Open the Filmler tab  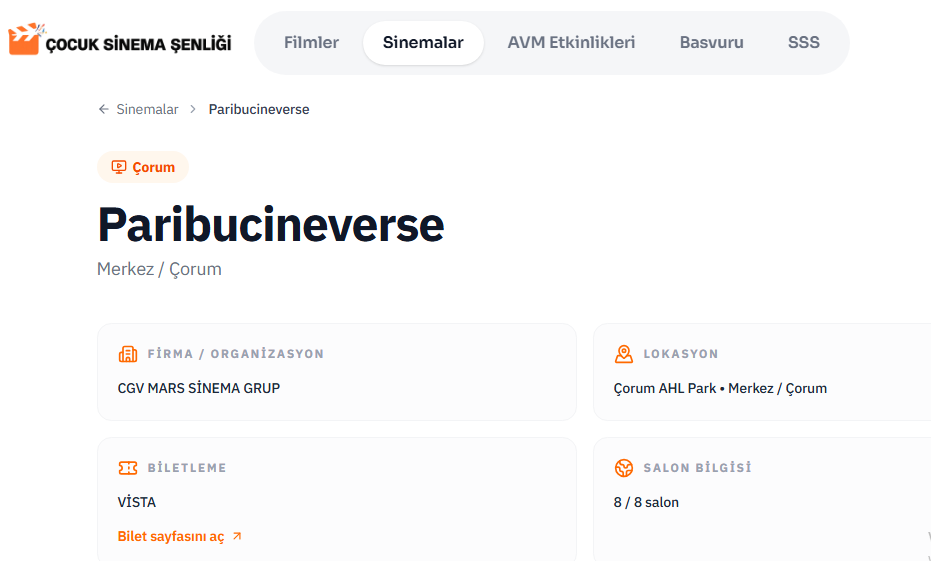tap(311, 43)
